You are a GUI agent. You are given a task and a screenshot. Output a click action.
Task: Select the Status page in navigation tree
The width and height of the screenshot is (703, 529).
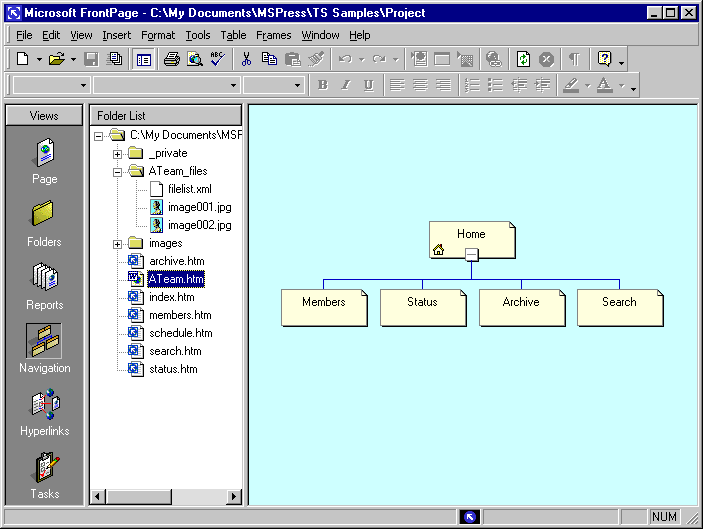[422, 303]
